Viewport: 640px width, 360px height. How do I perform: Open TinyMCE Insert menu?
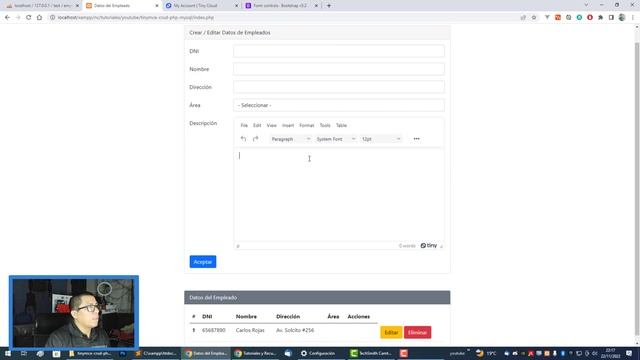288,125
